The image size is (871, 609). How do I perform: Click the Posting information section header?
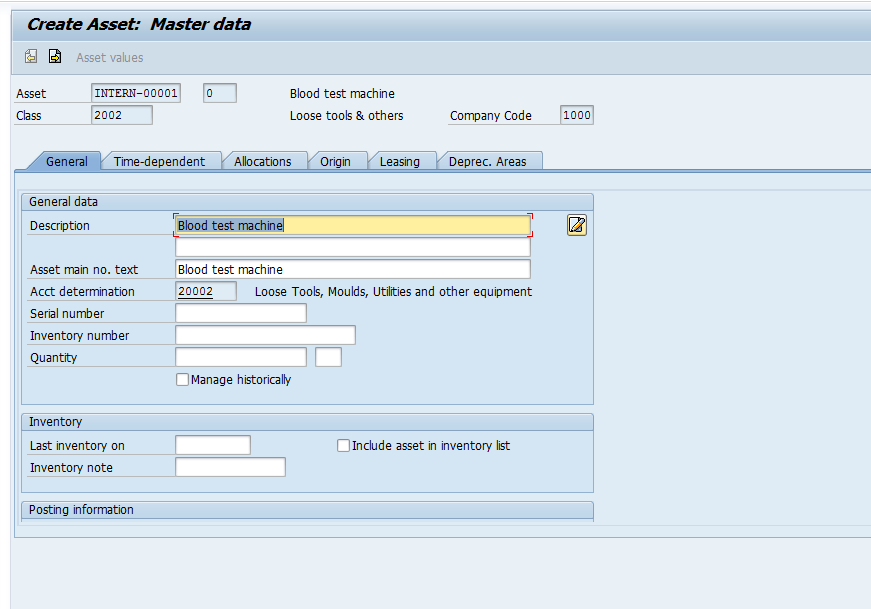click(x=307, y=510)
